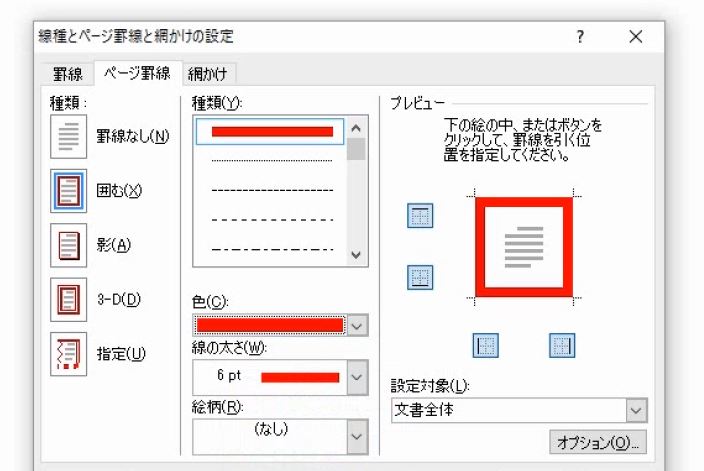Image resolution: width=704 pixels, height=471 pixels.
Task: Click the 囲む(X) label
Action: [x=119, y=191]
